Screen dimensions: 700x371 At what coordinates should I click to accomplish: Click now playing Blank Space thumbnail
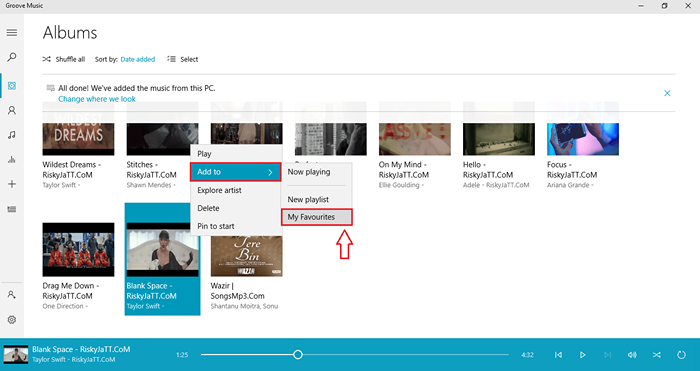point(16,354)
